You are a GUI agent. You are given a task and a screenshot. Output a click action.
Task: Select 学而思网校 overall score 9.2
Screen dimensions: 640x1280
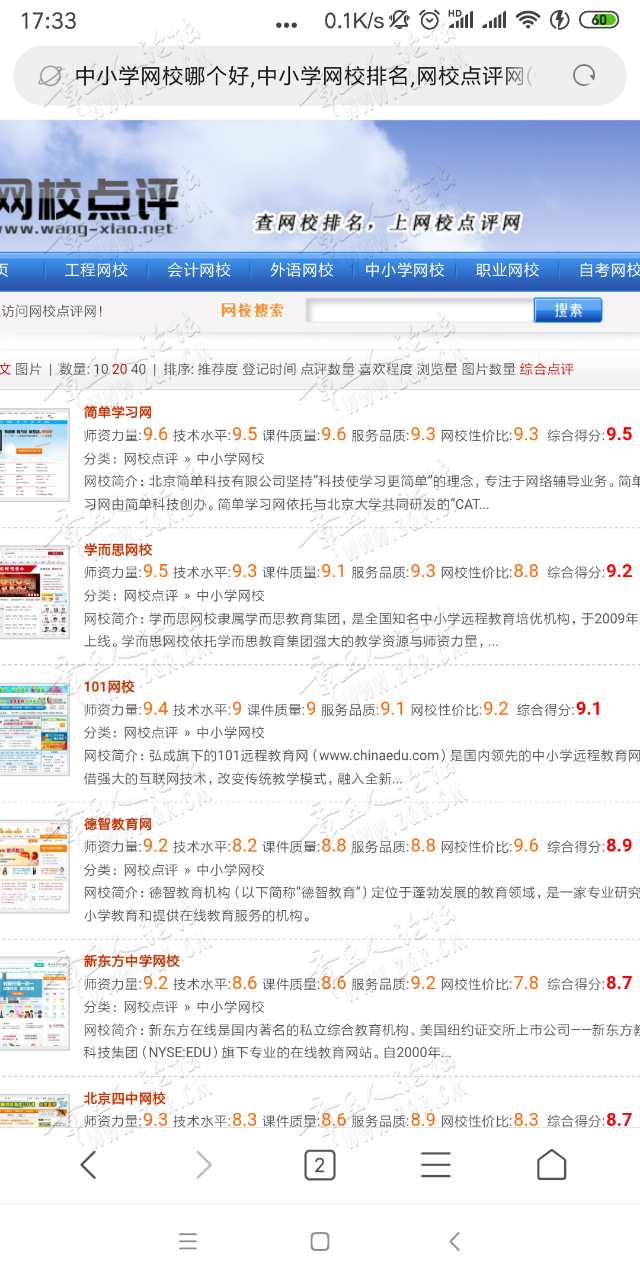click(619, 572)
